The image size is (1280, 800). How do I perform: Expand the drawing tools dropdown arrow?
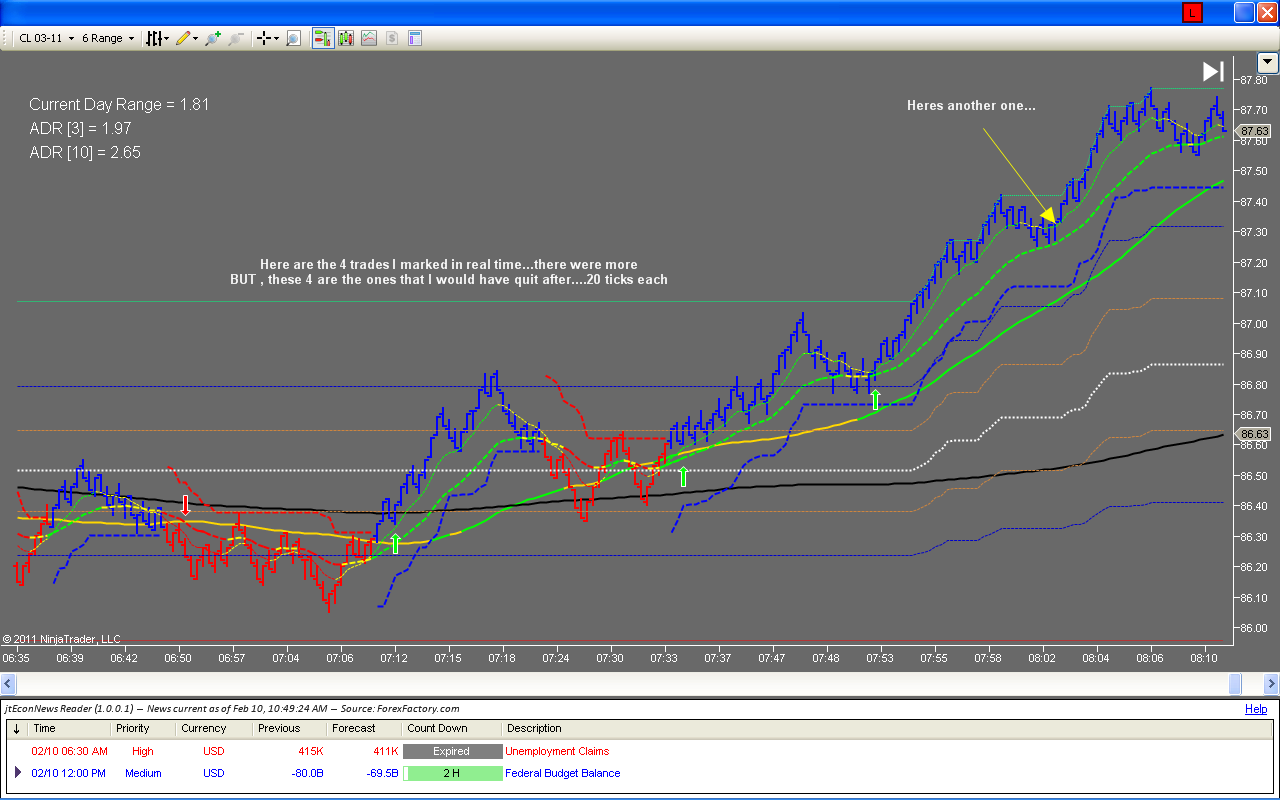click(x=195, y=38)
